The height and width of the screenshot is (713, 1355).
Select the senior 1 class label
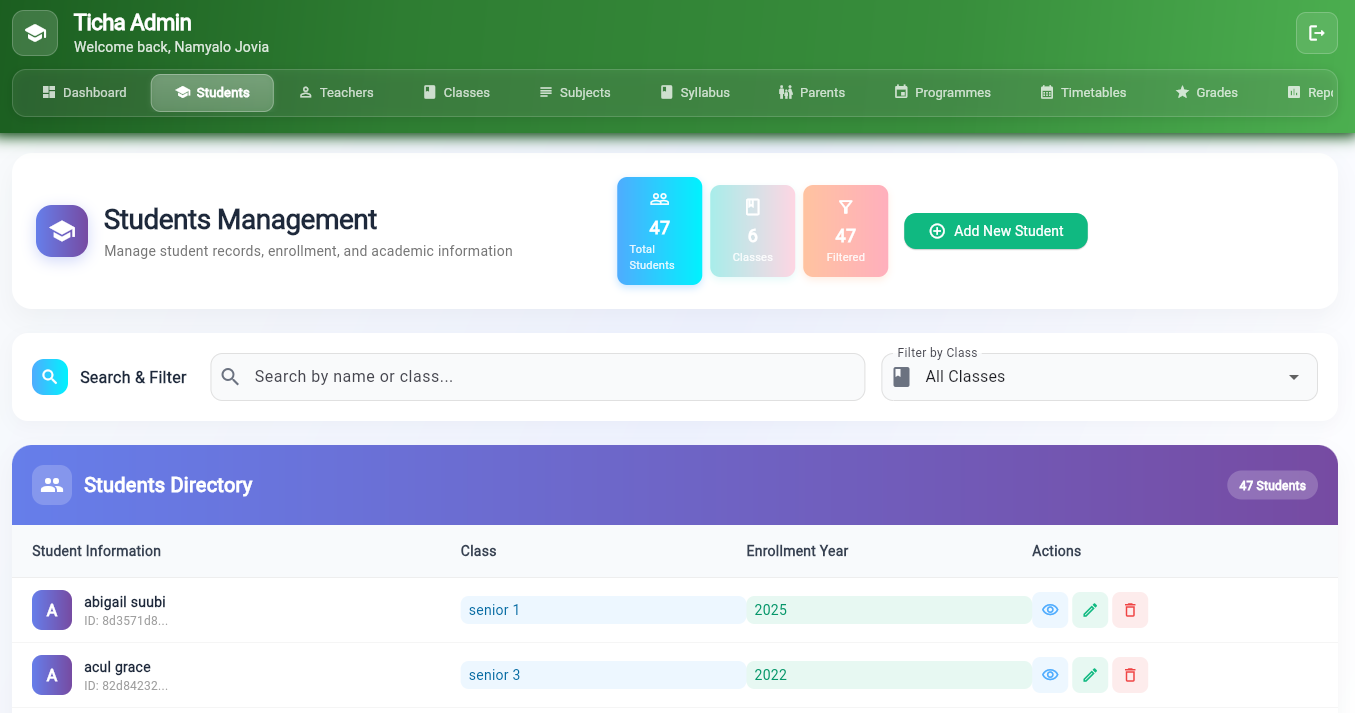point(494,609)
